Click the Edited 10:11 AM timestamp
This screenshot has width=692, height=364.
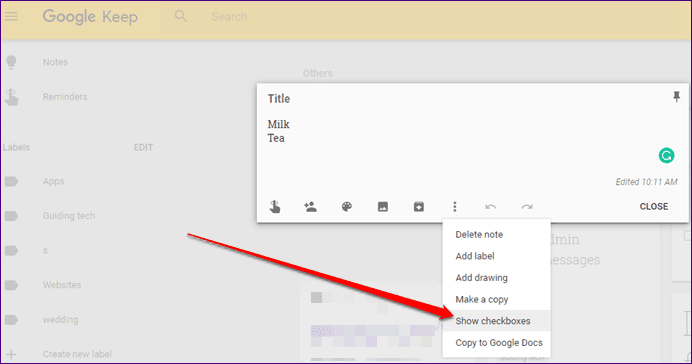(646, 182)
